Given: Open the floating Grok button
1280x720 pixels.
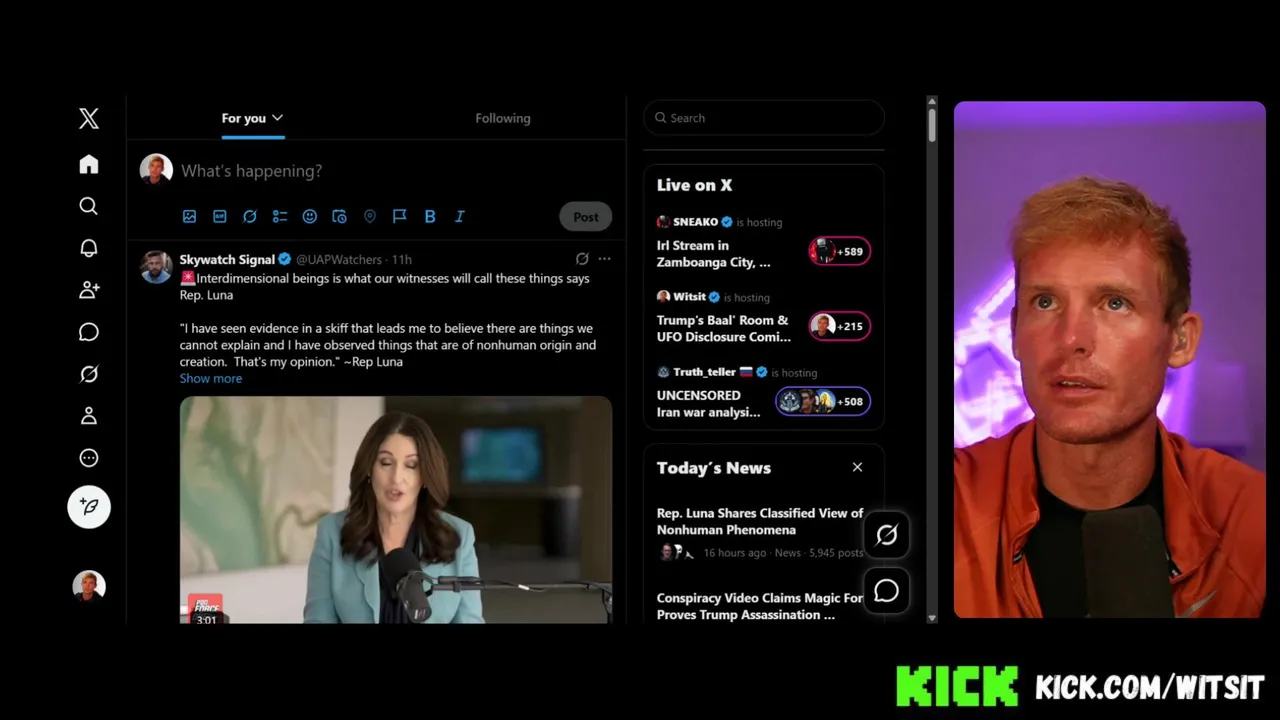Looking at the screenshot, I should (887, 535).
